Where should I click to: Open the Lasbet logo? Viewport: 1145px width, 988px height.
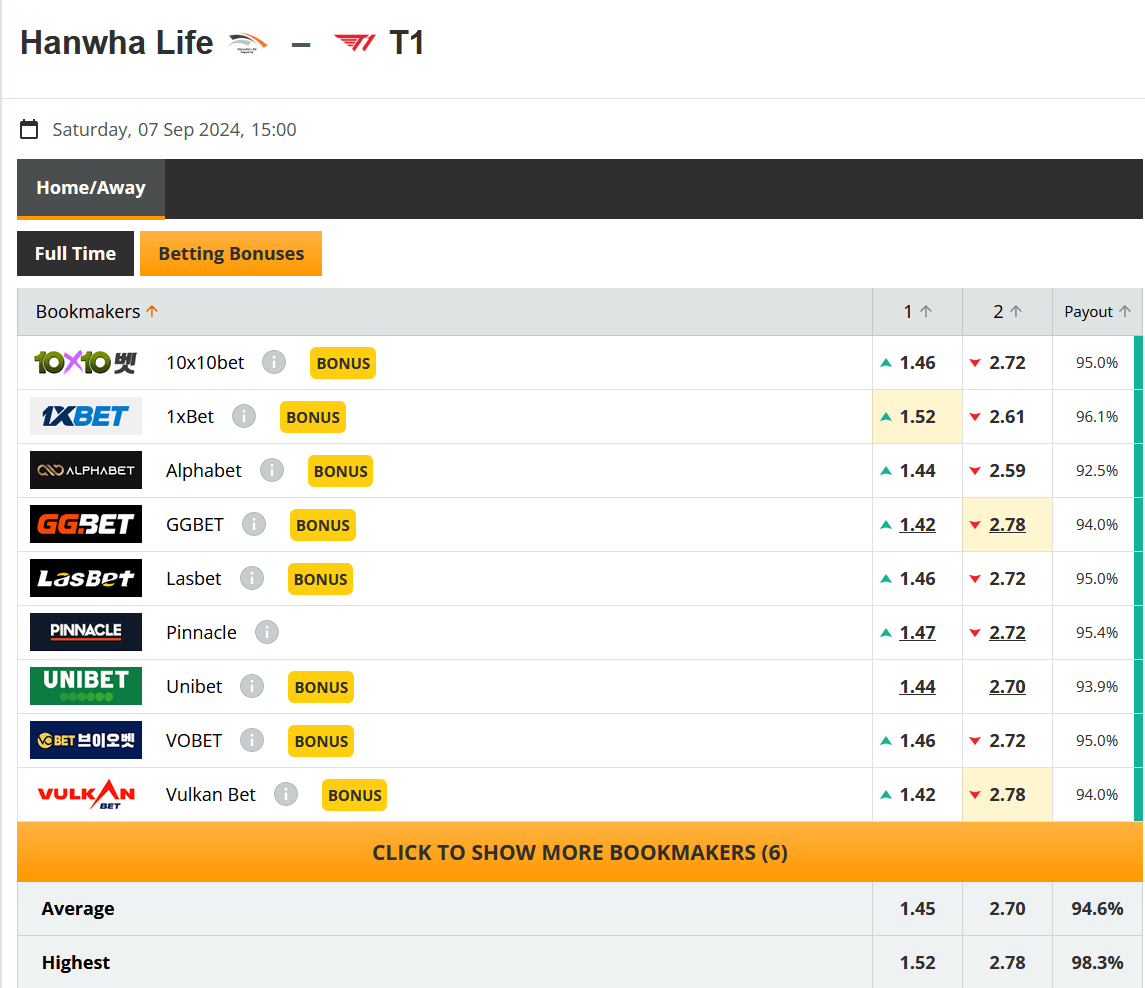pyautogui.click(x=85, y=578)
